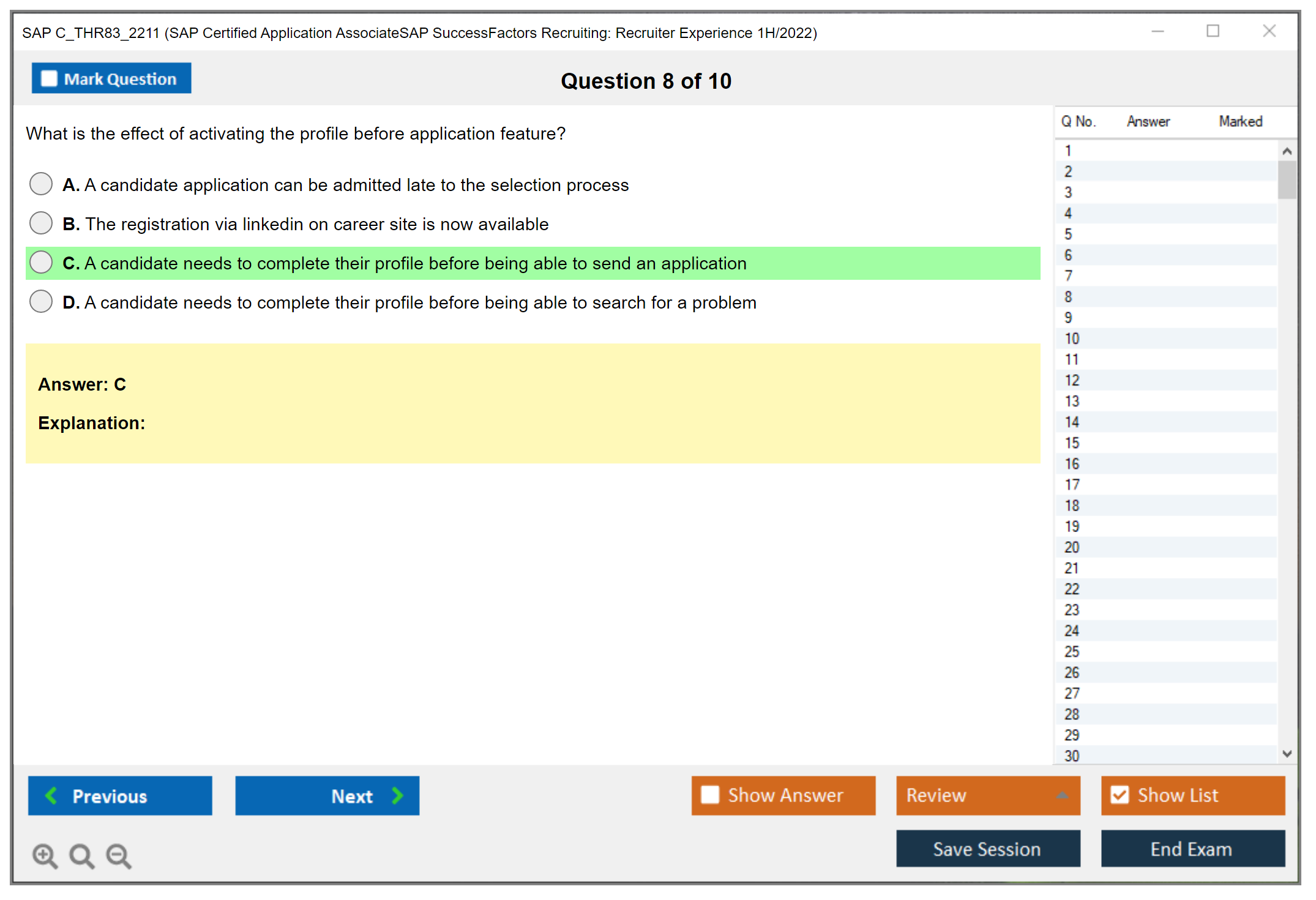Uncheck the Show List checkbox
Image resolution: width=1316 pixels, height=900 pixels.
(1120, 795)
